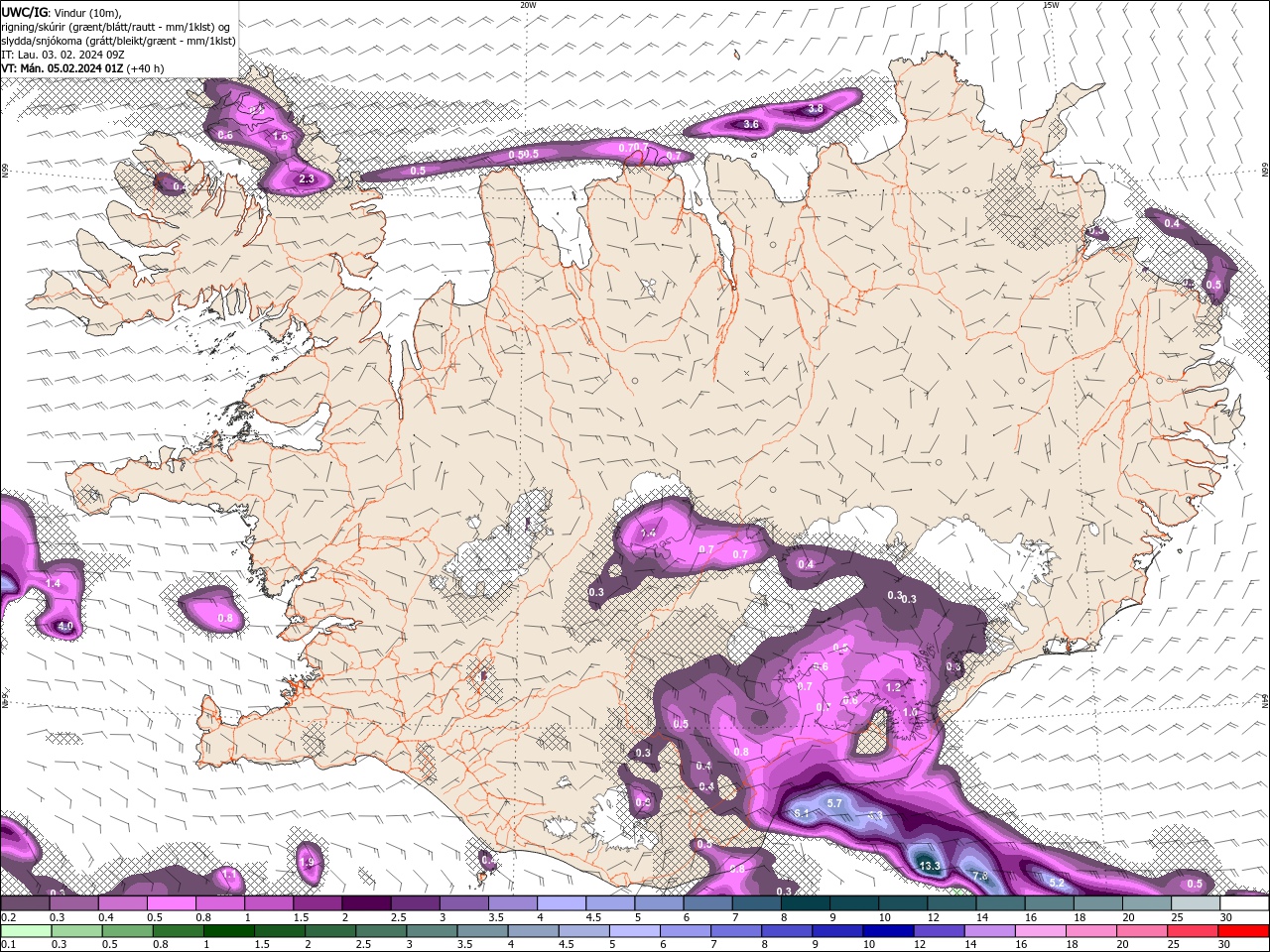This screenshot has height=952, width=1270.
Task: Pick the violet bottom-row swatch starting at 14
Action: point(990,931)
